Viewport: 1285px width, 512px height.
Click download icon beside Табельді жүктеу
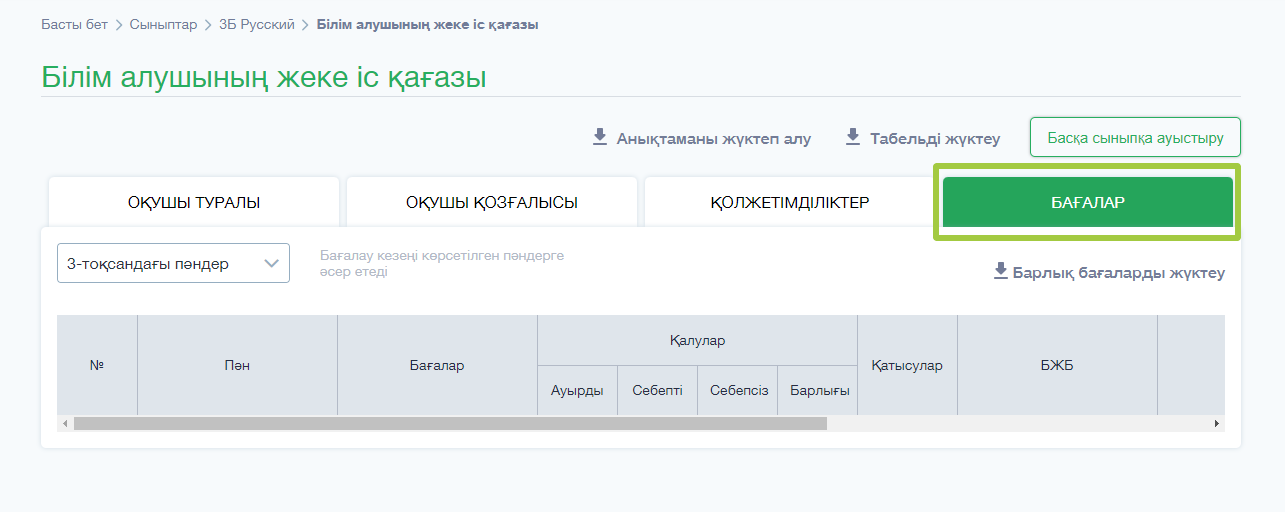[853, 137]
